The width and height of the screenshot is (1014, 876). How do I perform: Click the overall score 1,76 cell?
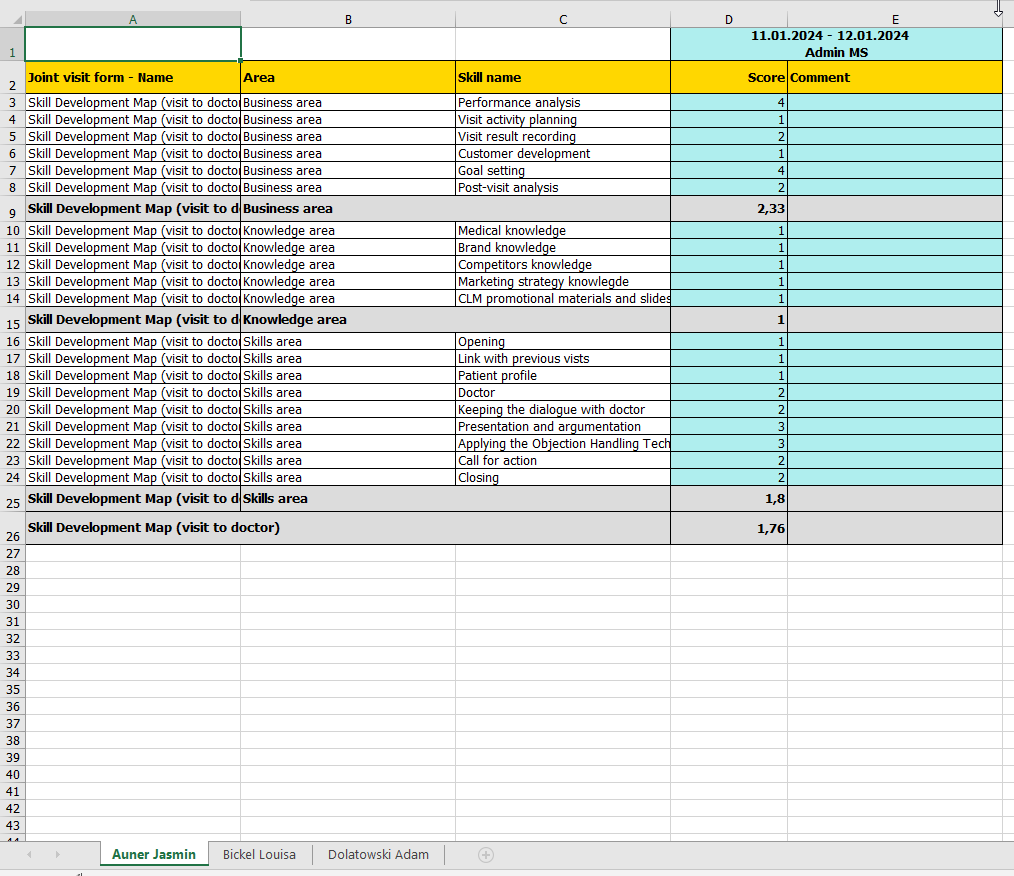(728, 529)
